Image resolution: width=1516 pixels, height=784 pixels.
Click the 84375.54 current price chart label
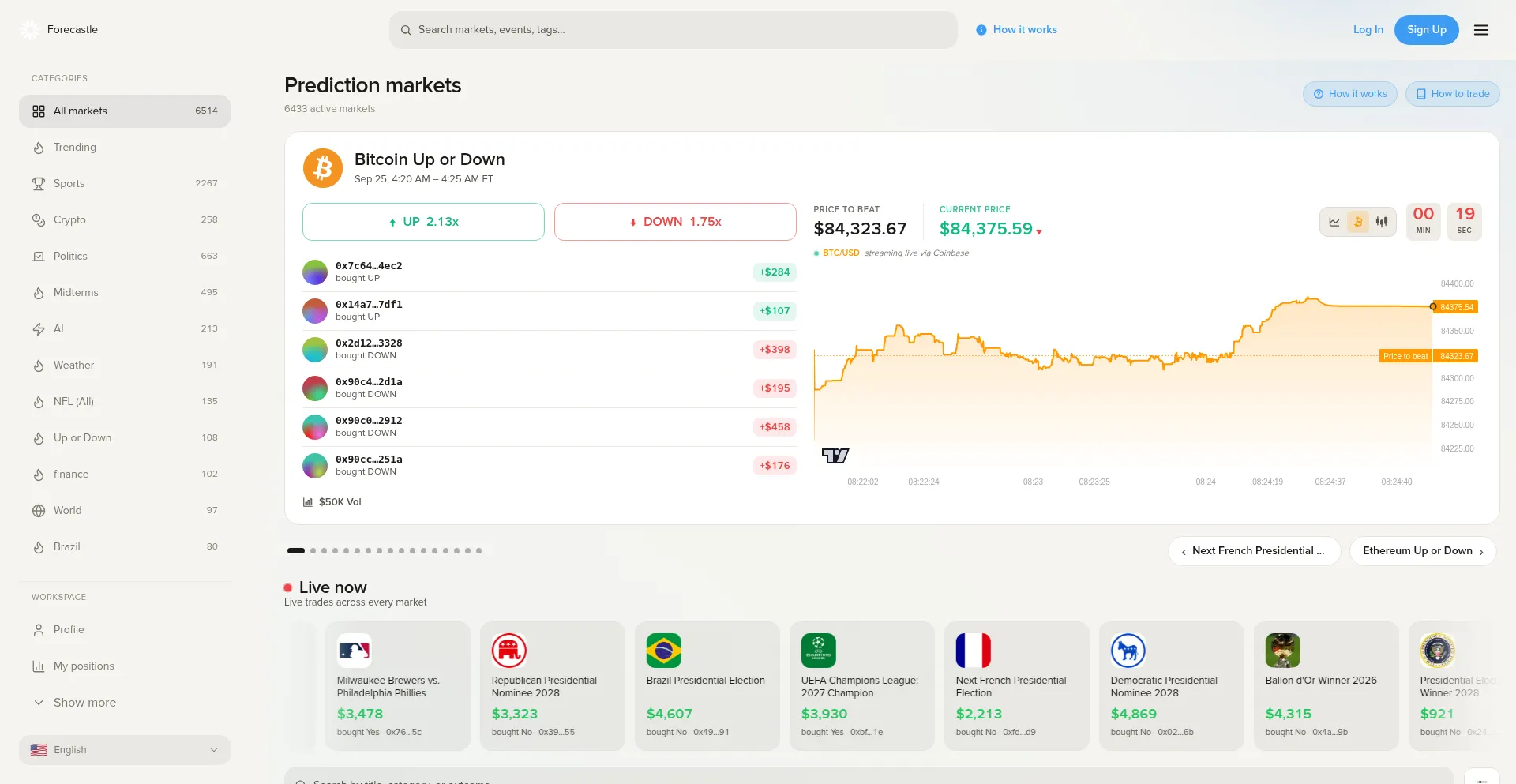[x=1457, y=307]
